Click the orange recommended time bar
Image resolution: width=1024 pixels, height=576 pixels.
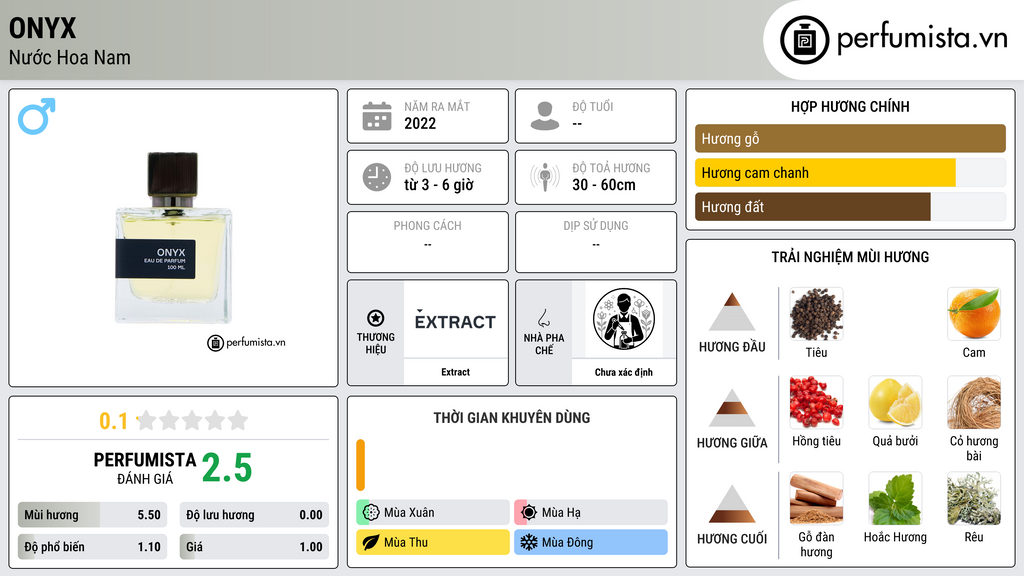point(360,465)
